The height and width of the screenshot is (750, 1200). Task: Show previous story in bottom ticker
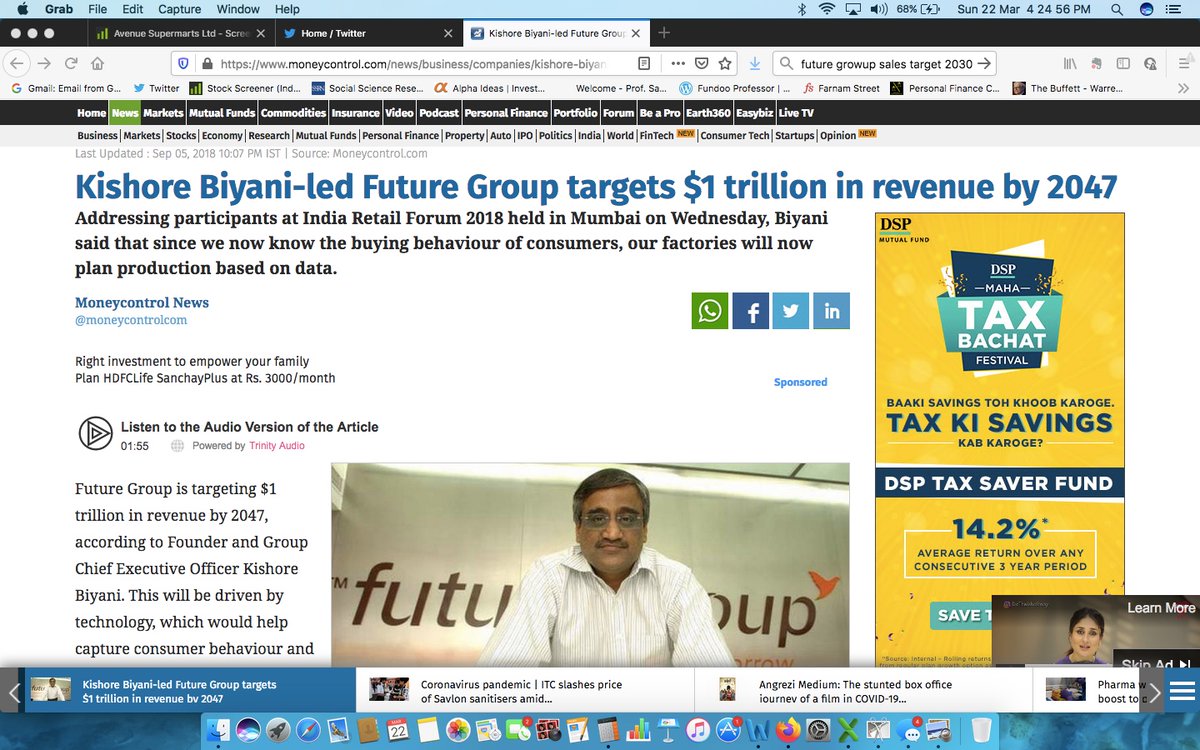point(13,691)
